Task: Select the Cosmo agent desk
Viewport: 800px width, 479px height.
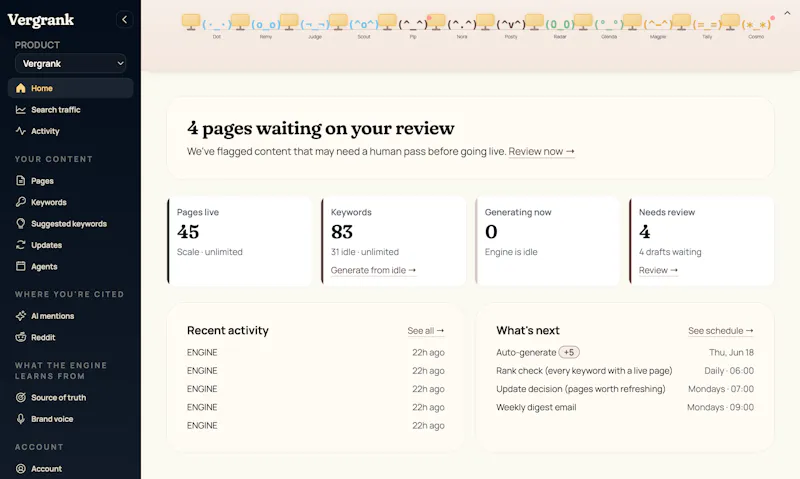Action: click(746, 26)
